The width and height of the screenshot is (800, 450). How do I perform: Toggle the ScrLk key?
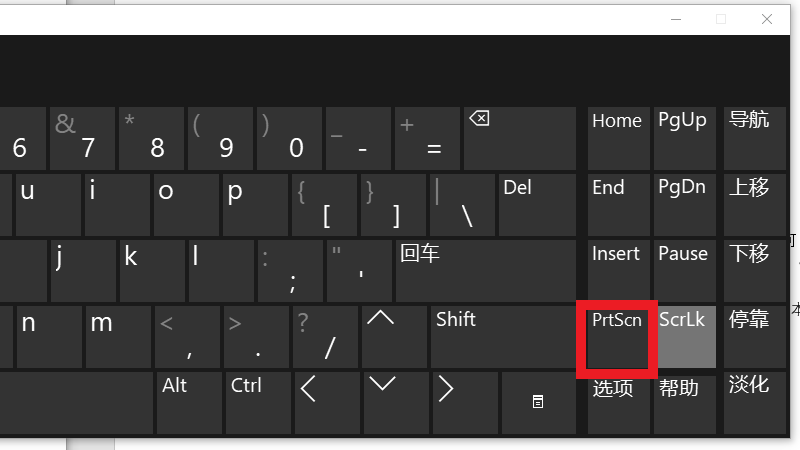(685, 336)
